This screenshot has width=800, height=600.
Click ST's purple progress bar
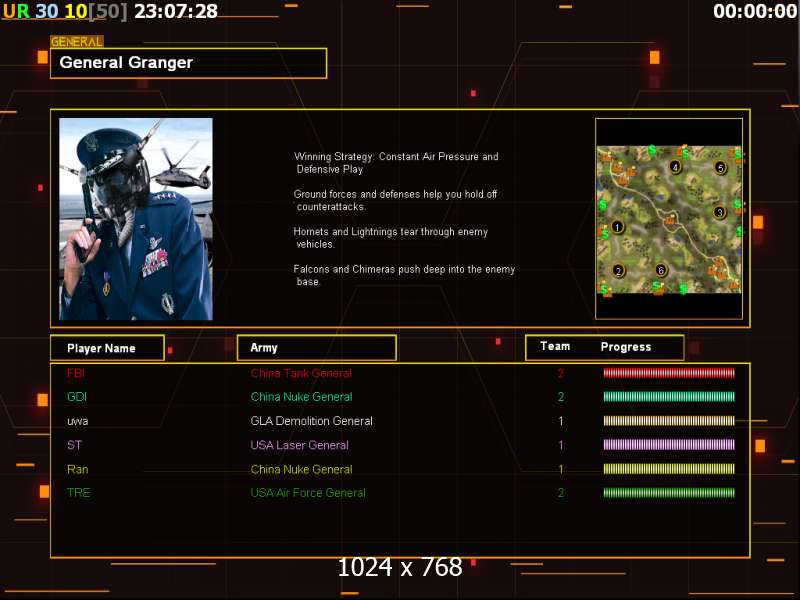(x=669, y=444)
